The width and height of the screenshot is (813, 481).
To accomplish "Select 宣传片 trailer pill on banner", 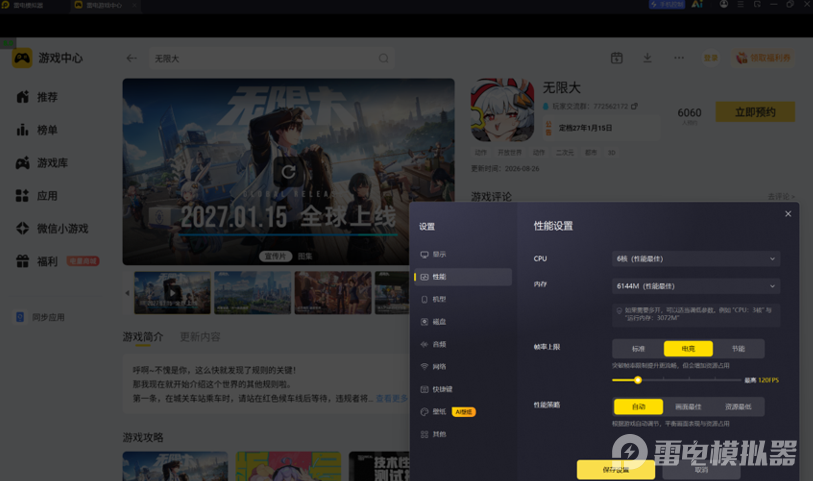I will coord(275,256).
